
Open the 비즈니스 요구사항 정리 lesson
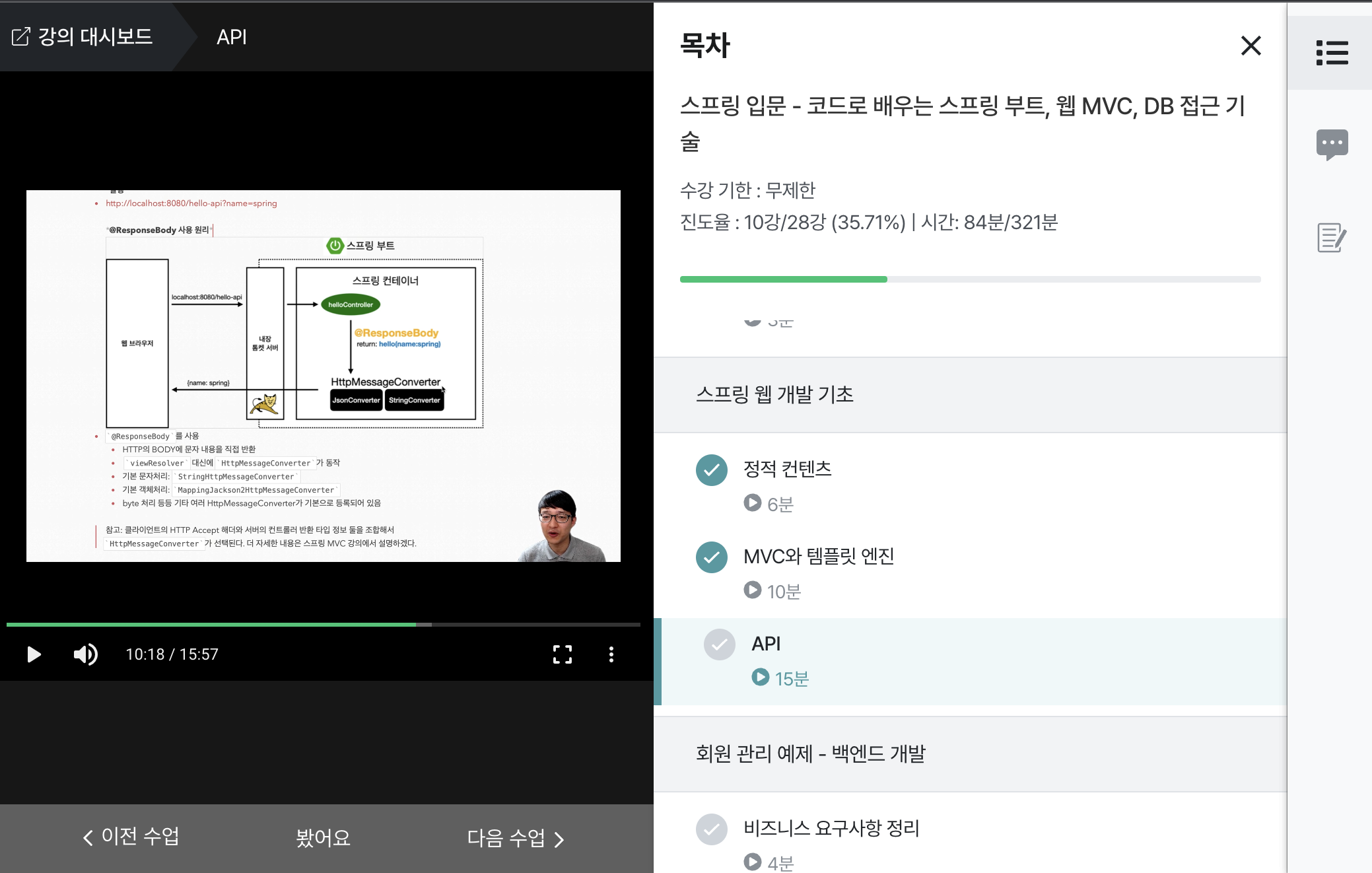pos(831,828)
